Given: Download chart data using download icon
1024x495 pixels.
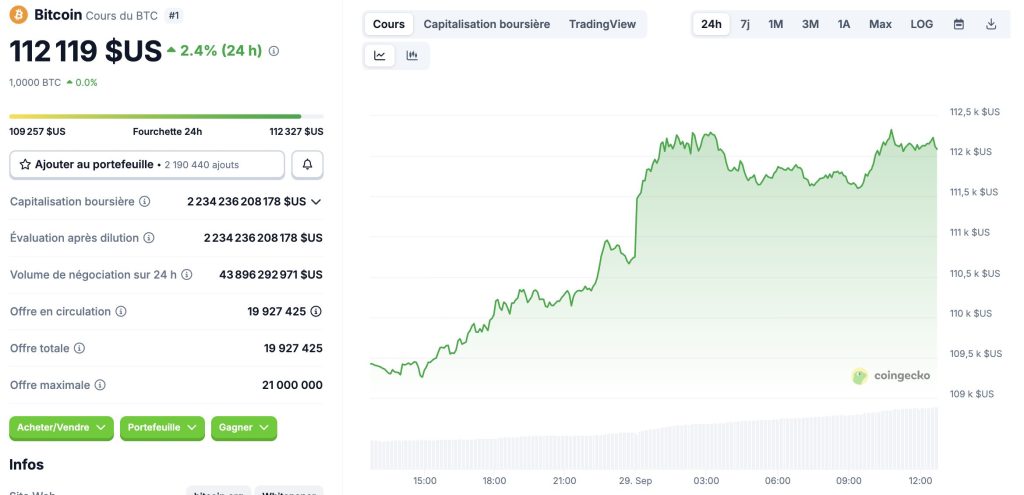Looking at the screenshot, I should 991,24.
